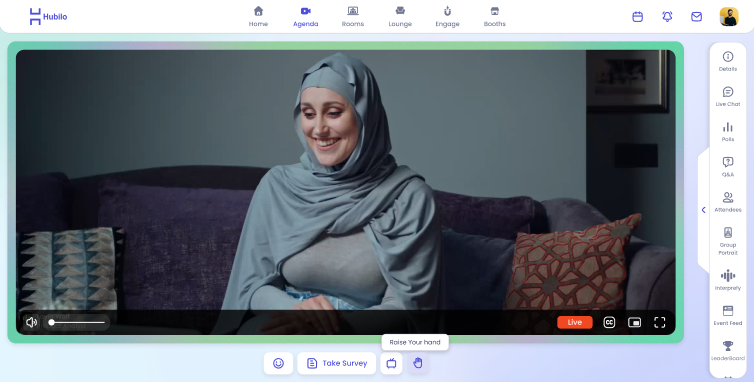The image size is (754, 382).
Task: Click the Take Survey button
Action: click(337, 363)
